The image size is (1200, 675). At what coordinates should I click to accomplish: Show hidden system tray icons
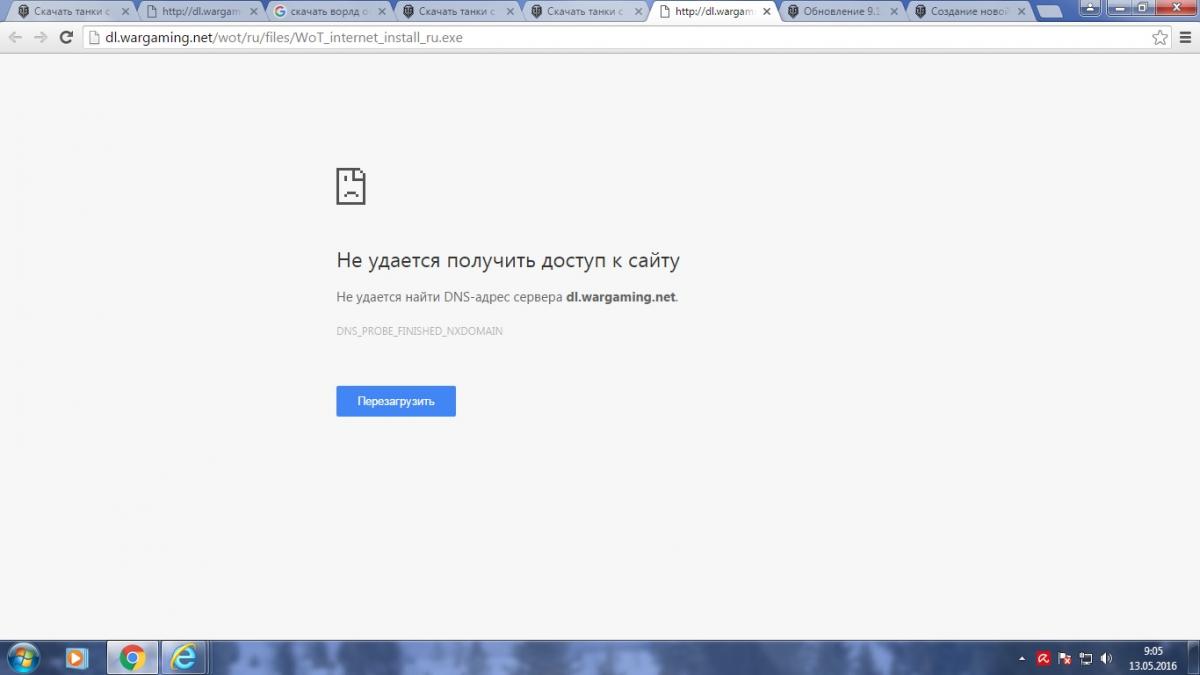coord(1021,658)
